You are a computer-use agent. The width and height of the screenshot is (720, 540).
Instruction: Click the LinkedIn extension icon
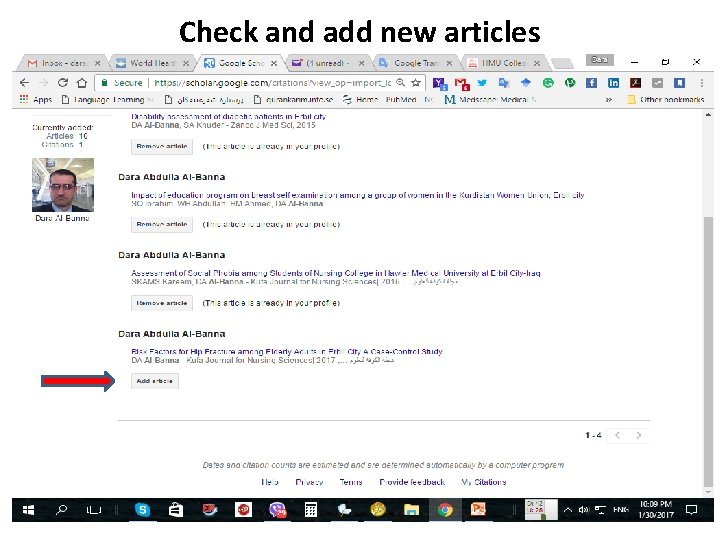click(x=613, y=83)
